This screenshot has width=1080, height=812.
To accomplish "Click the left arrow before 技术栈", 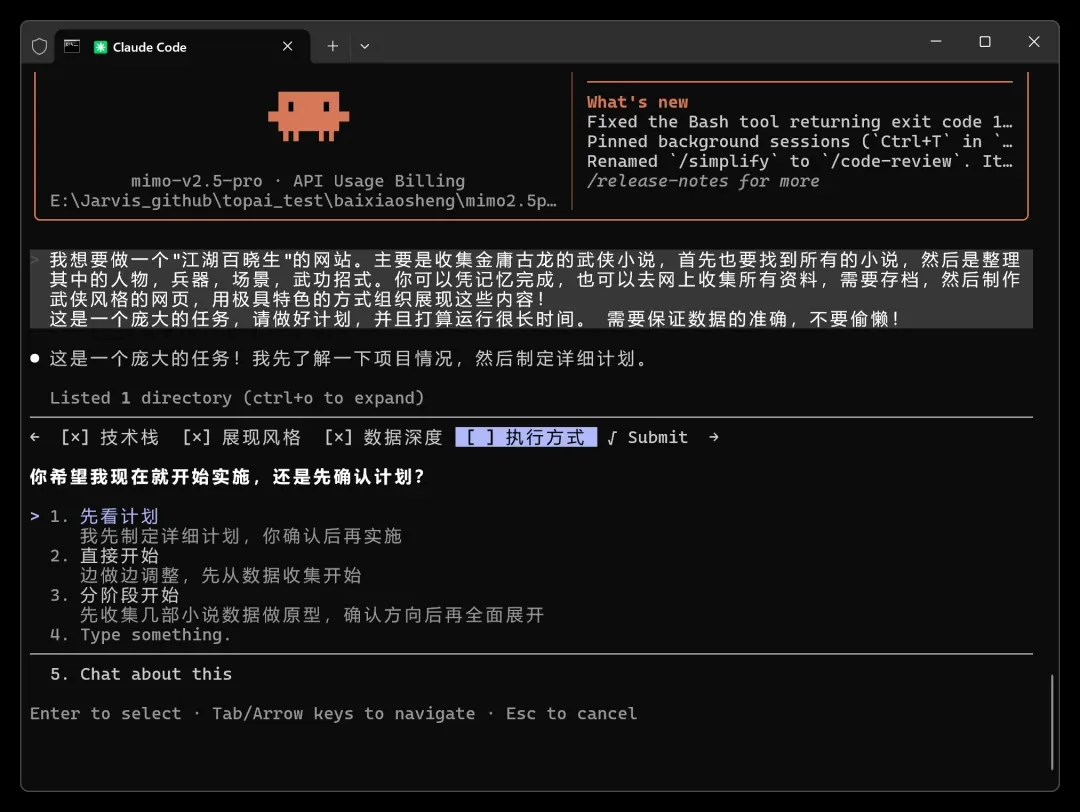I will (35, 437).
